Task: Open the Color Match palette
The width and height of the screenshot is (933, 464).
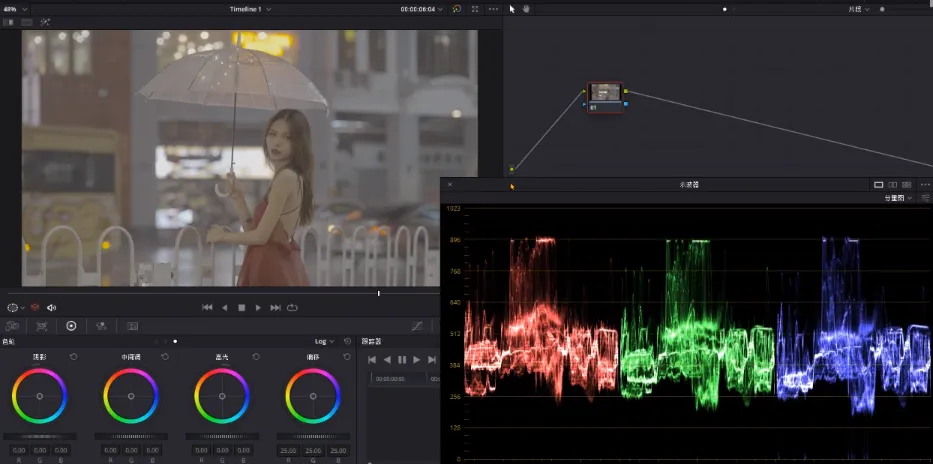Action: coord(42,326)
